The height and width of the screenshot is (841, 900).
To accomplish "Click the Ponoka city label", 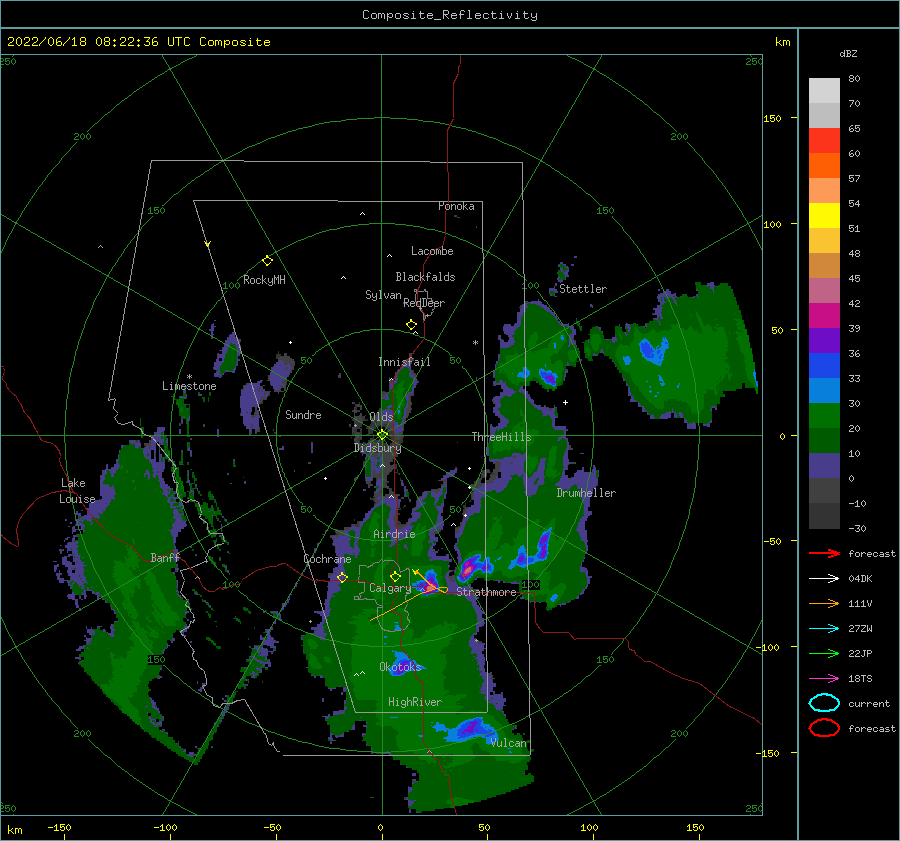I will click(456, 206).
